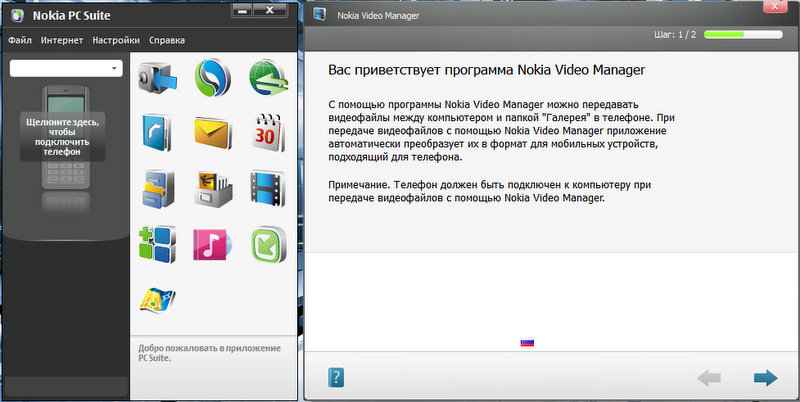Screen dimensions: 800x402
Task: Open Messages envelope icon
Action: [213, 133]
